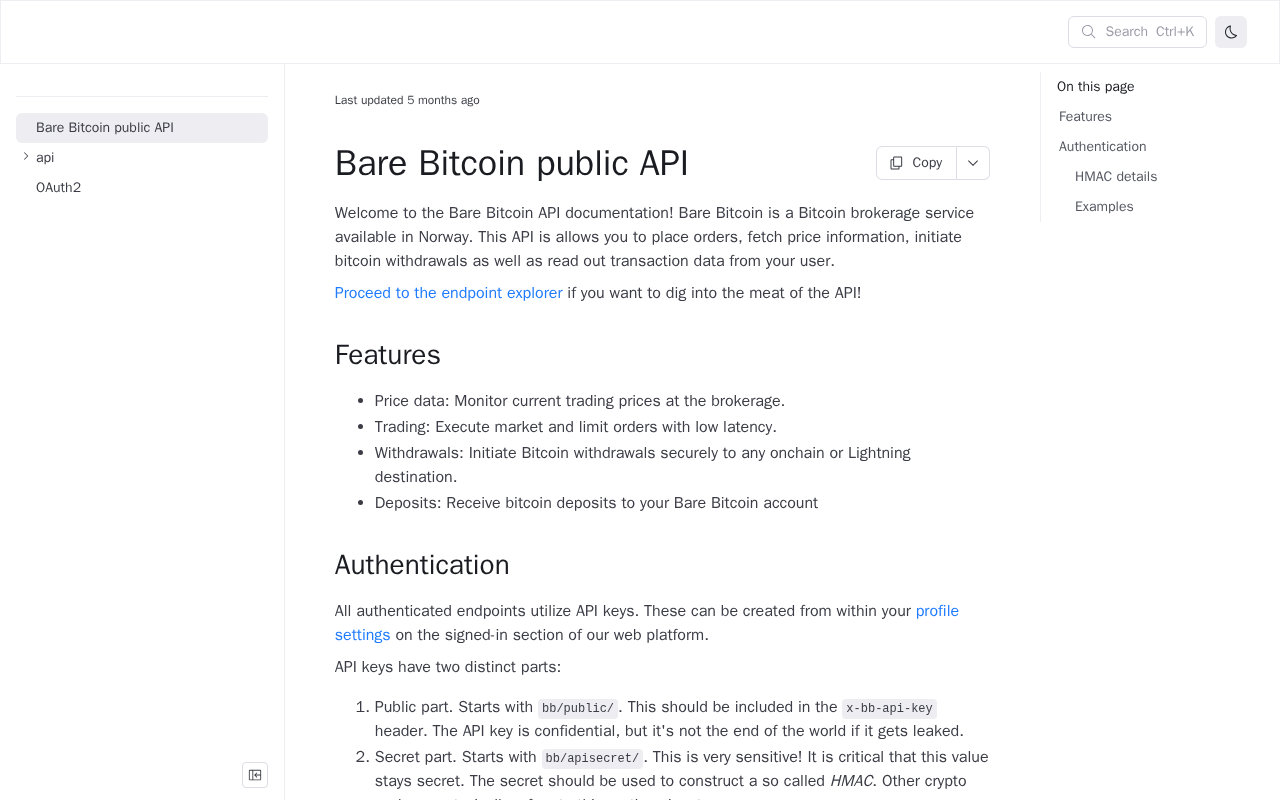Image resolution: width=1280 pixels, height=800 pixels.
Task: Jump to Authentication in page outline
Action: [x=1102, y=147]
